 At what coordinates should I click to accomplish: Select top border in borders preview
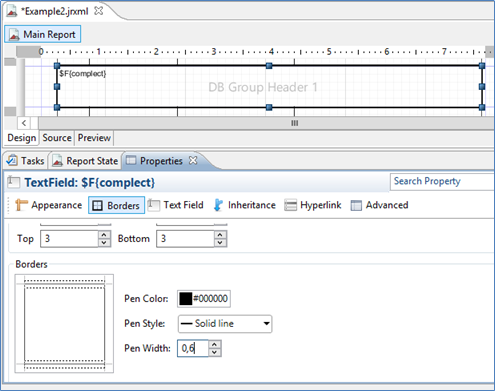(64, 284)
